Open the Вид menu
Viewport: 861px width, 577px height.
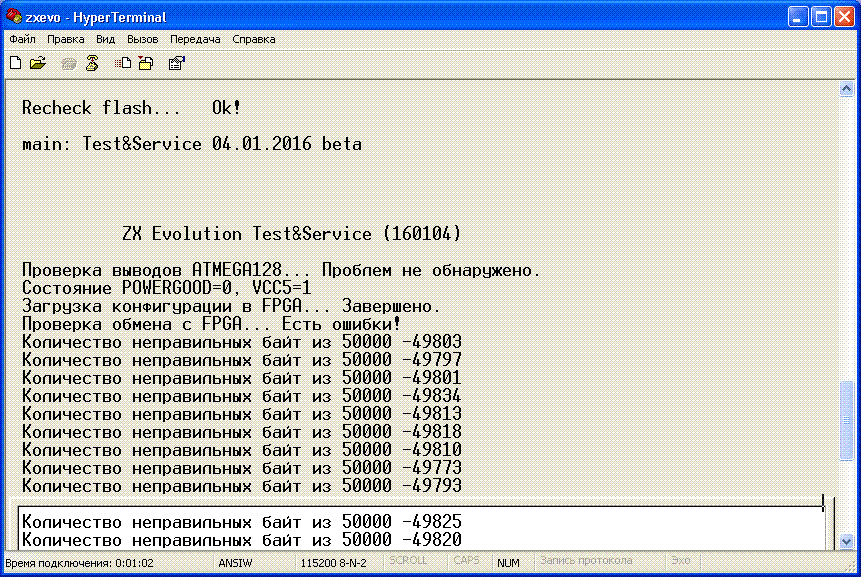[x=106, y=39]
